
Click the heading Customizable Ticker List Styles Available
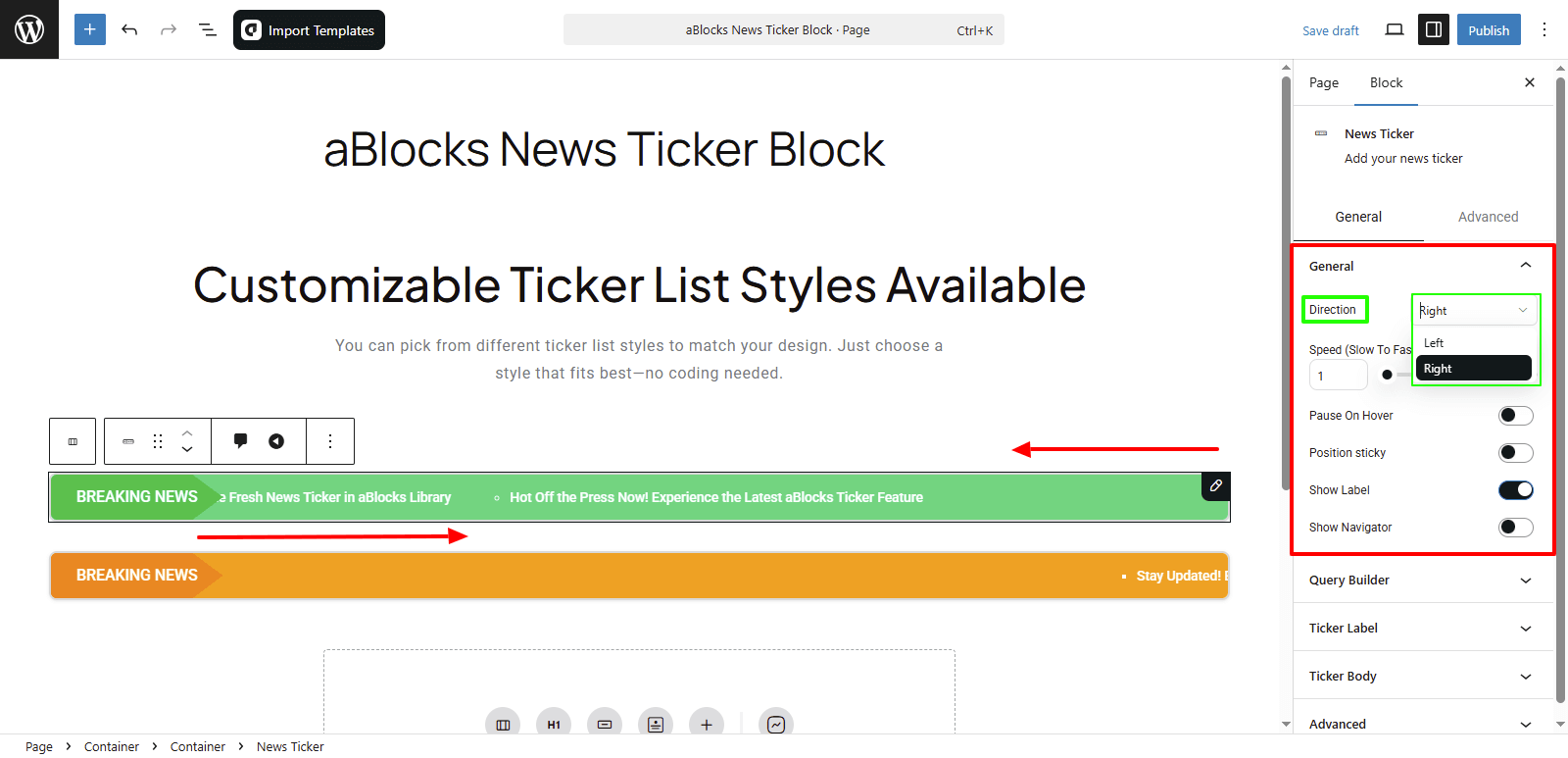coord(639,285)
